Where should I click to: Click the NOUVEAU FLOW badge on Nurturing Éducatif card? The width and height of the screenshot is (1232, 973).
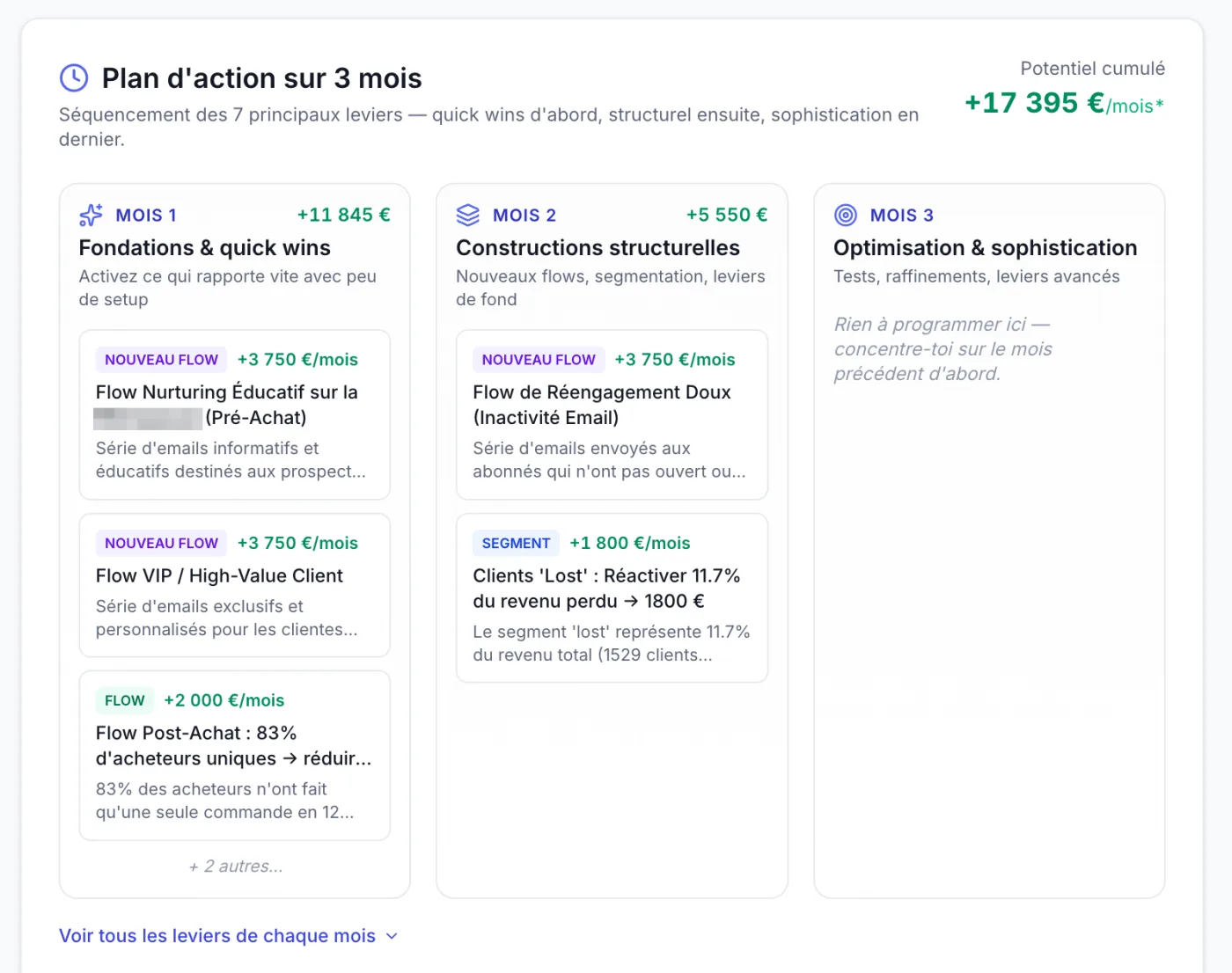click(x=161, y=360)
